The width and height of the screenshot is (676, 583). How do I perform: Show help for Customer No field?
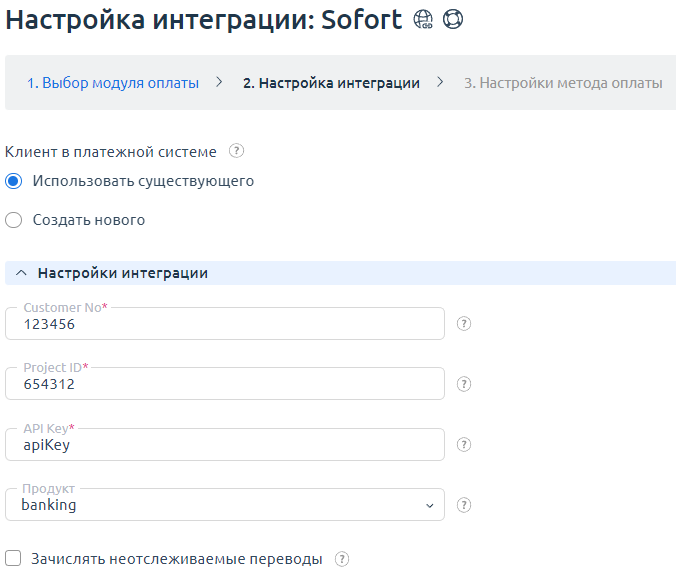coord(464,324)
